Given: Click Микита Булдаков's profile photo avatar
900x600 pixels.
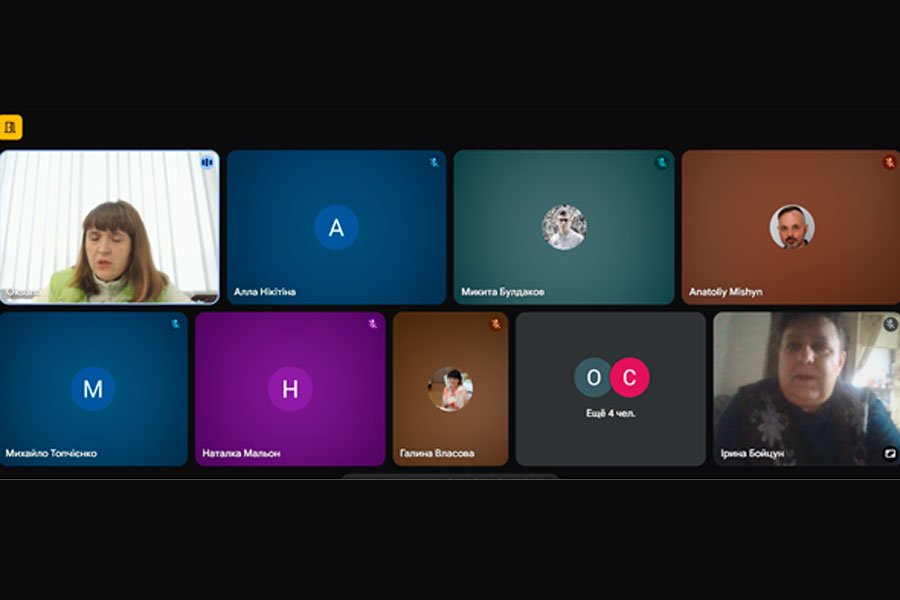Looking at the screenshot, I should click(564, 227).
